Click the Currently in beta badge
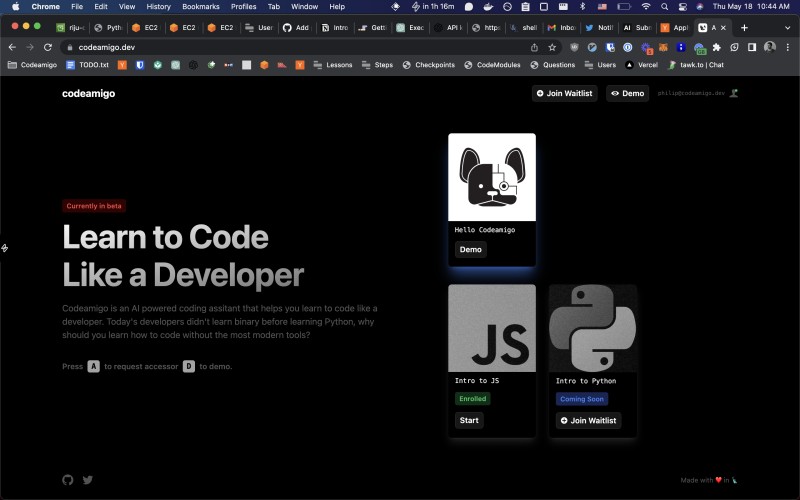Image resolution: width=800 pixels, height=500 pixels. pyautogui.click(x=94, y=206)
